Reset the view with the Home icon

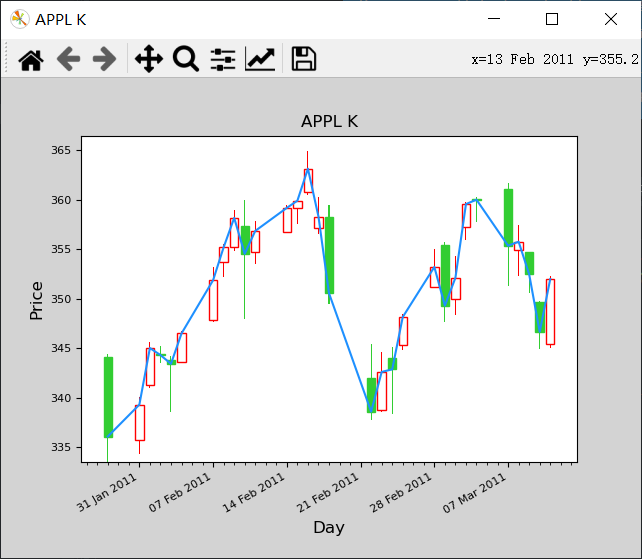[31, 60]
